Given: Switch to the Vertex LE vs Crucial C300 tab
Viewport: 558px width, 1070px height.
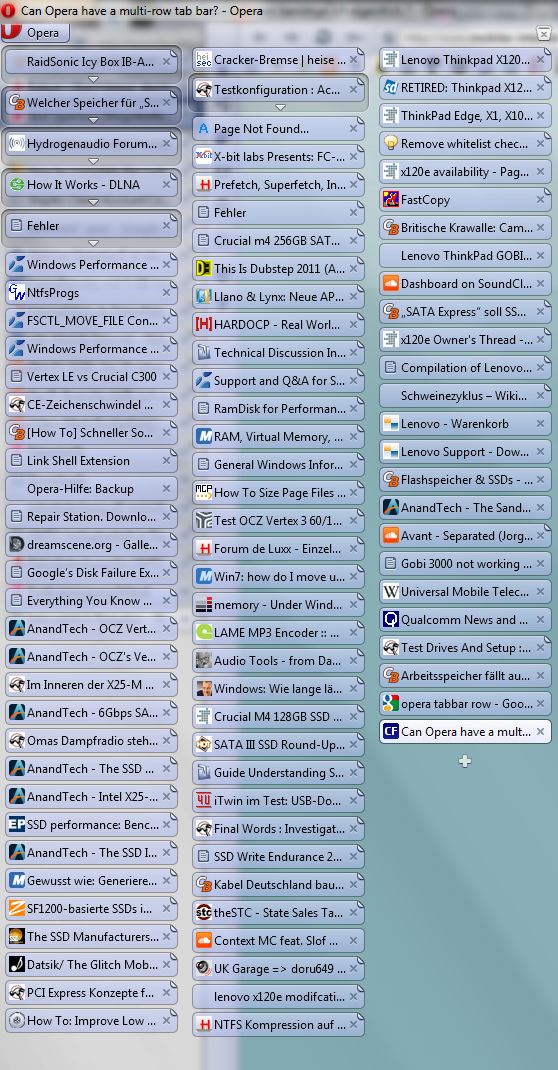Looking at the screenshot, I should (x=91, y=377).
